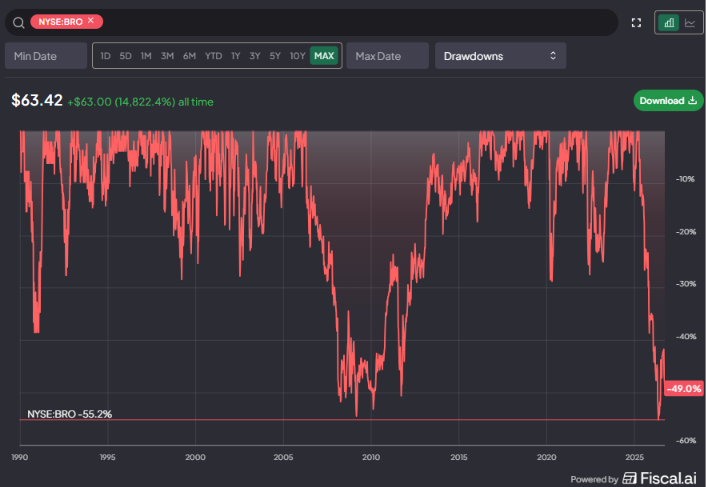Select the YTD time range
This screenshot has width=706, height=487.
(213, 56)
